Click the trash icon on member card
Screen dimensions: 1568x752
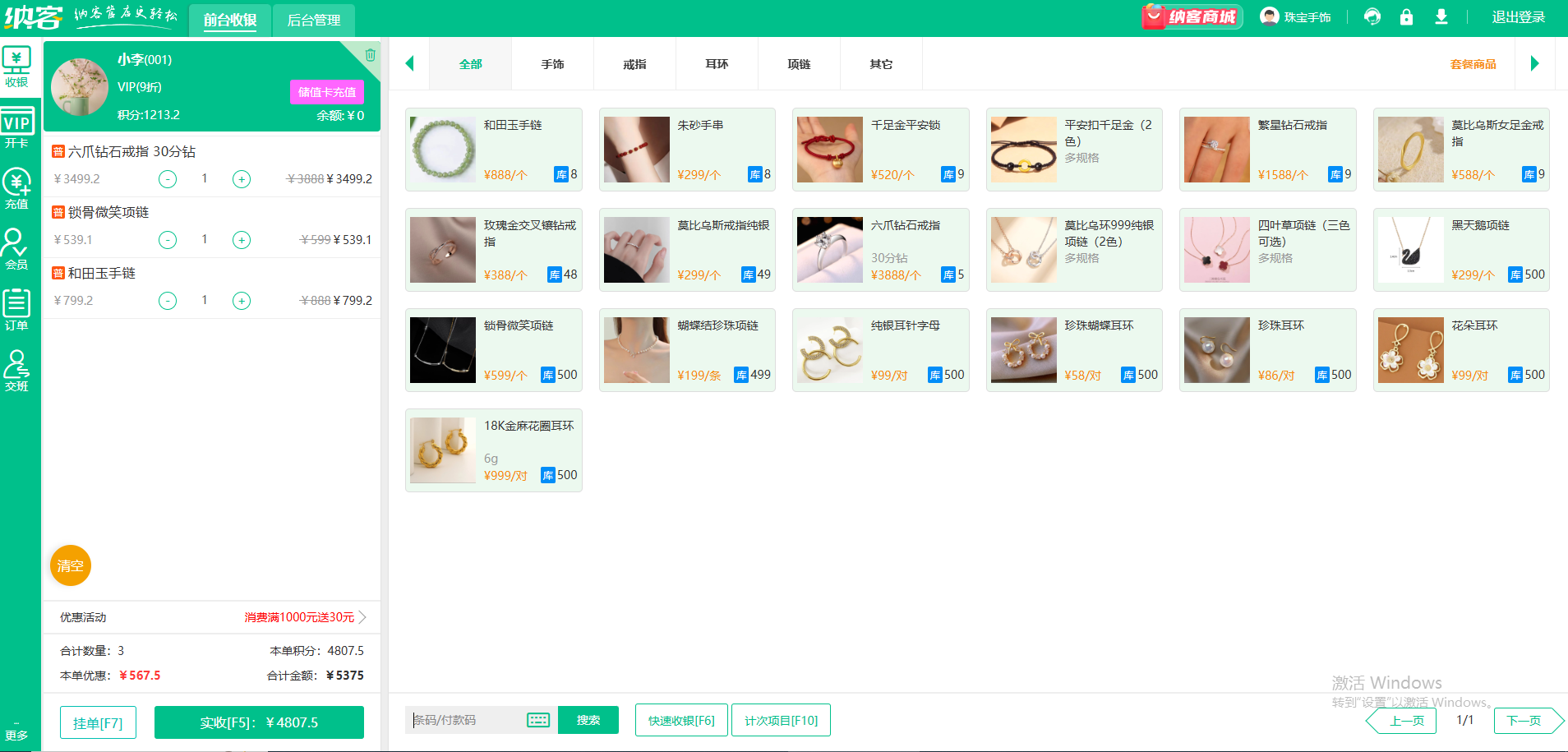click(370, 55)
